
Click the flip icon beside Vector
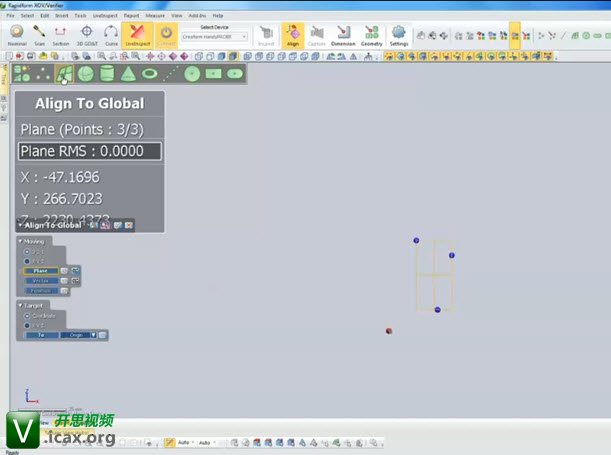(x=75, y=281)
